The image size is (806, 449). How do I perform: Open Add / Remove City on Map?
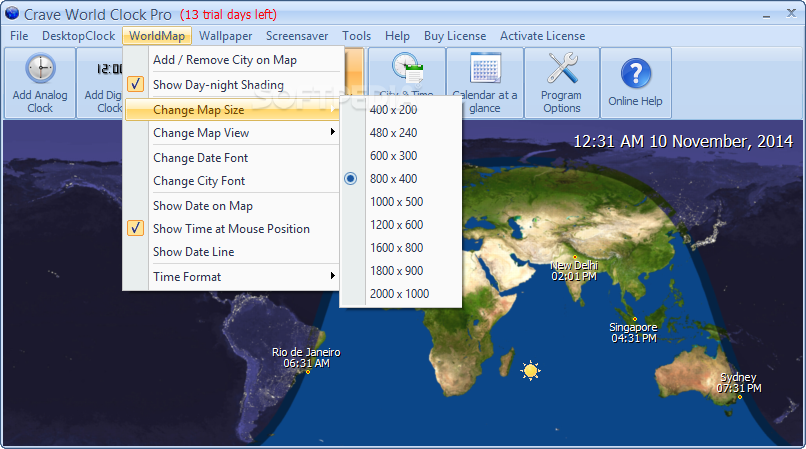coord(225,60)
